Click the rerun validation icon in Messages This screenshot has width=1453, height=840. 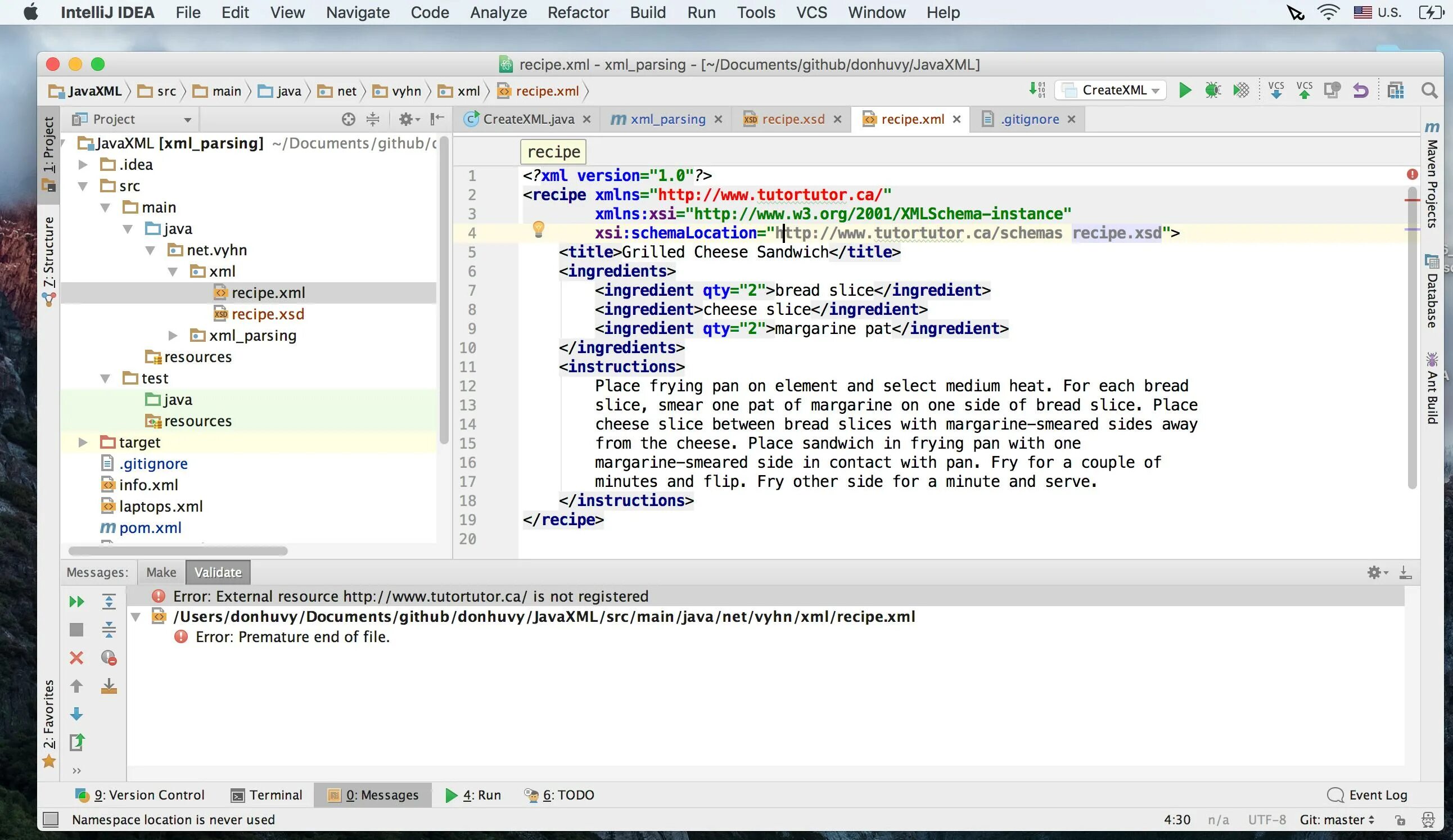pos(76,602)
